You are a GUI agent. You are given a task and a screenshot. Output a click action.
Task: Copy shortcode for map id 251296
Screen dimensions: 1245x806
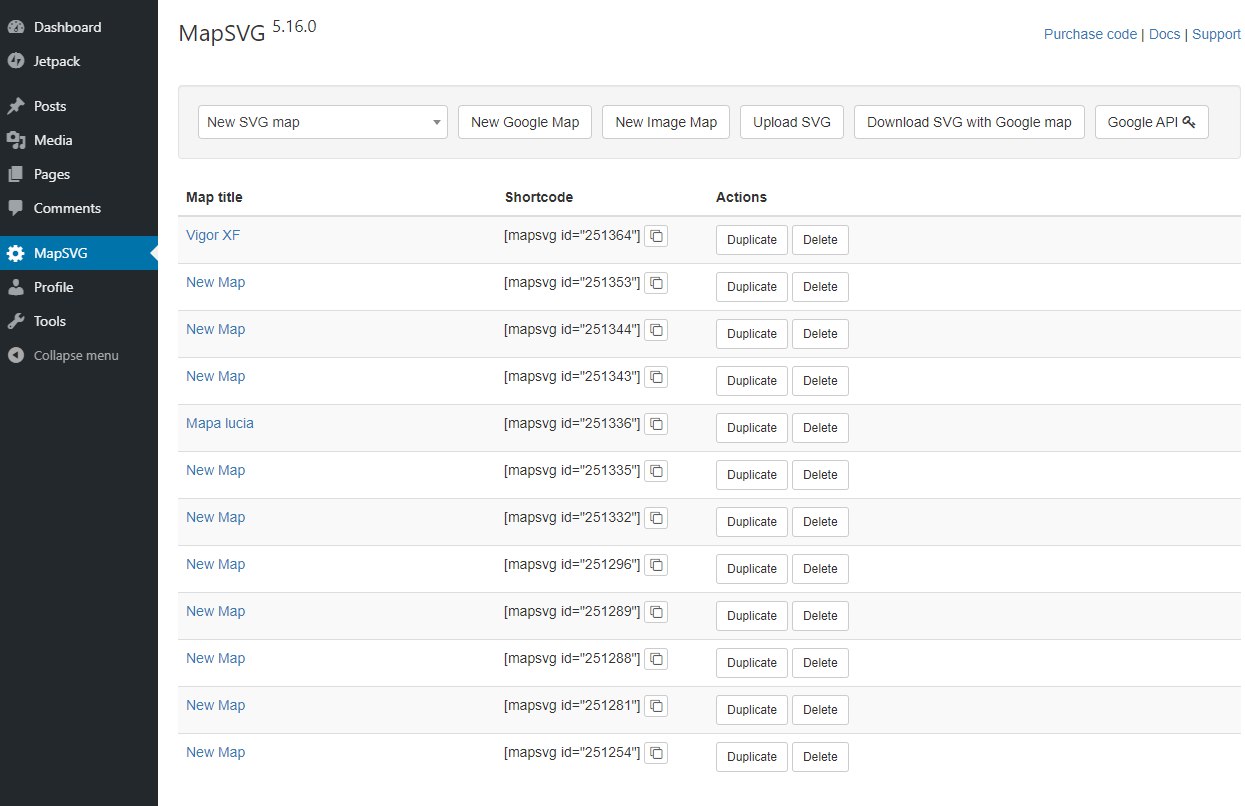(656, 565)
